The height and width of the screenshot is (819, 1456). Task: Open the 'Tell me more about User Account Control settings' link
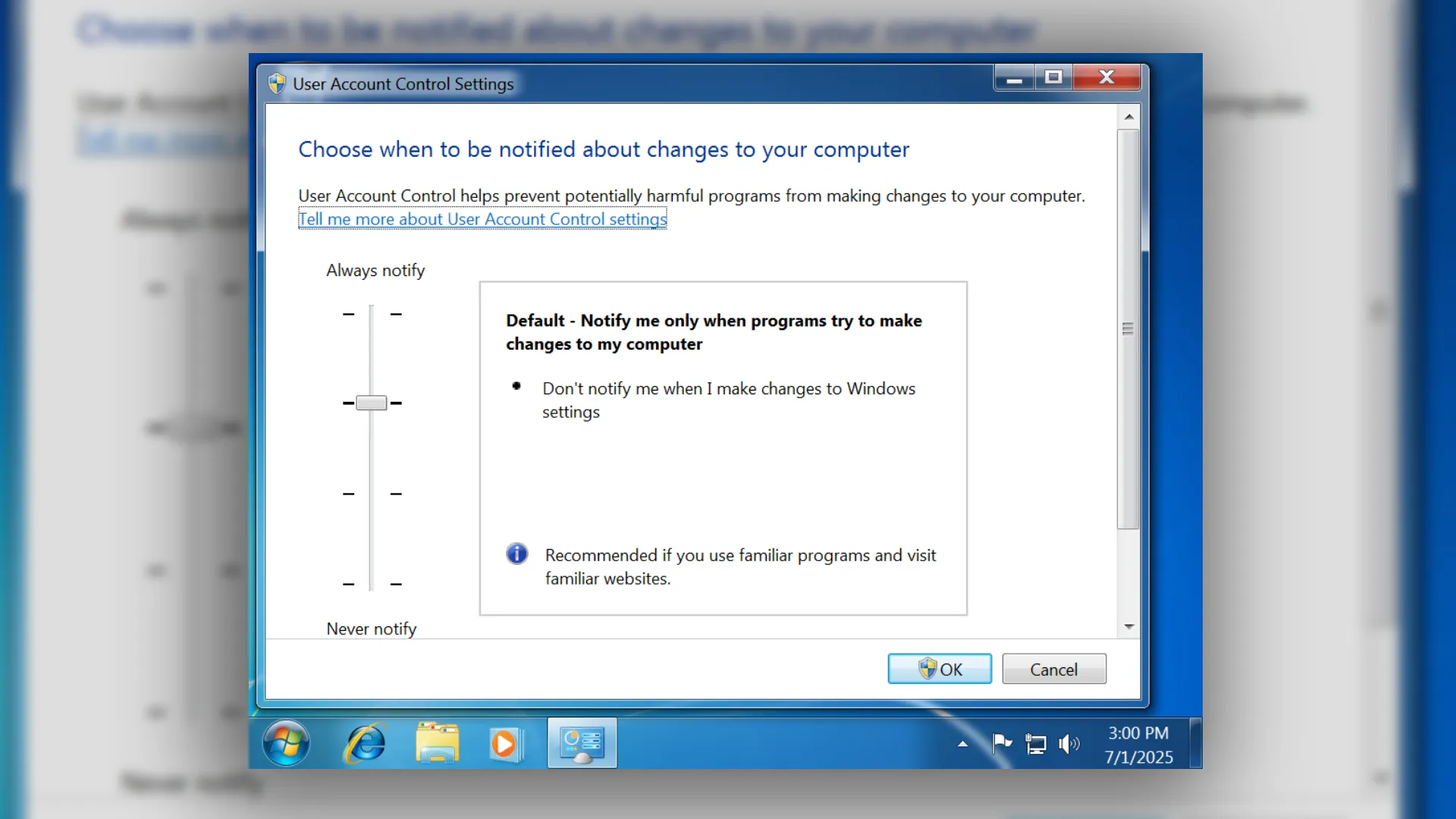pos(482,219)
